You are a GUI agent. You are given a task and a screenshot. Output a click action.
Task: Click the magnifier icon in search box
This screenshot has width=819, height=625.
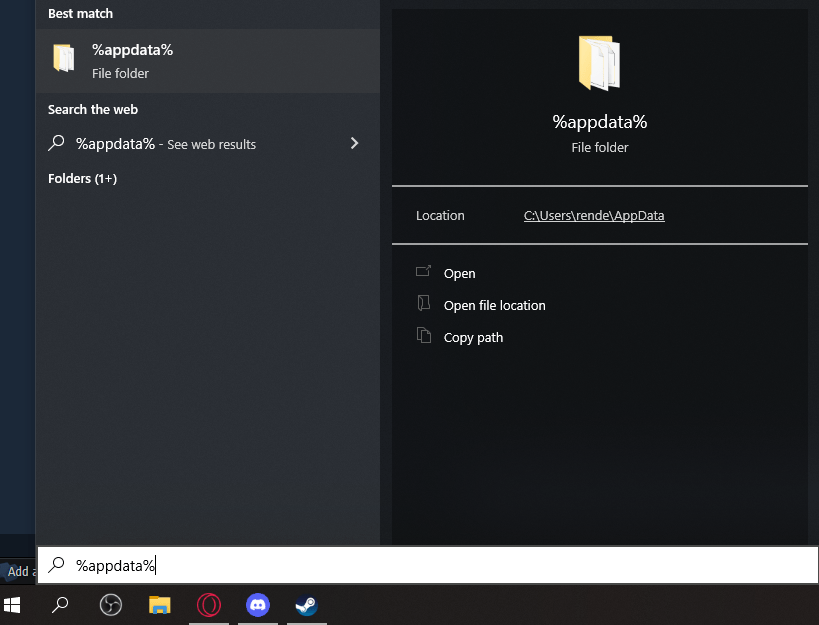pyautogui.click(x=56, y=564)
